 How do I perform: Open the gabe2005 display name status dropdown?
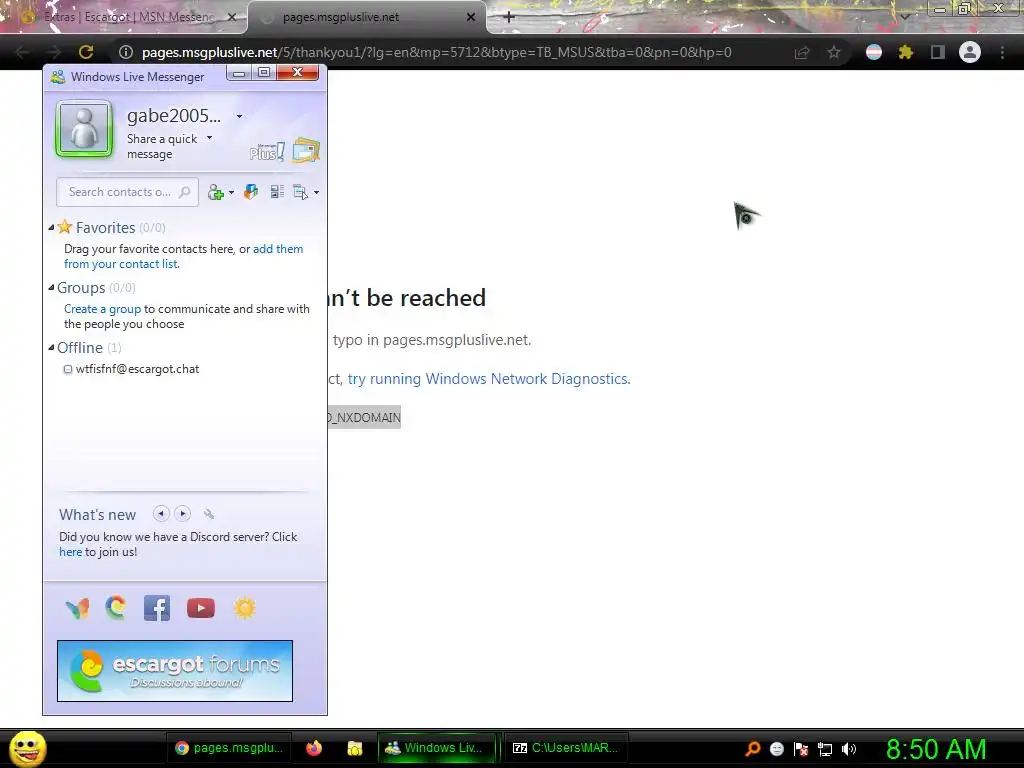(x=239, y=116)
